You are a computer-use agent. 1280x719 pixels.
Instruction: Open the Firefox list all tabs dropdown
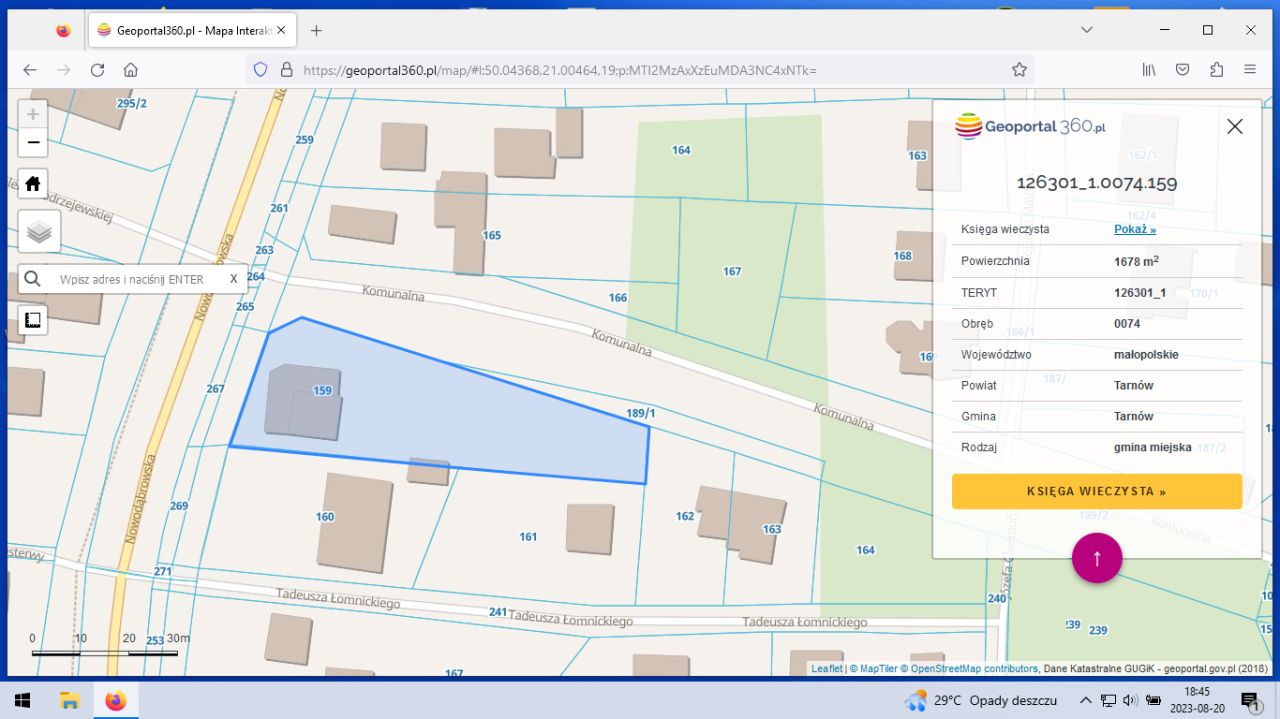pos(1087,30)
